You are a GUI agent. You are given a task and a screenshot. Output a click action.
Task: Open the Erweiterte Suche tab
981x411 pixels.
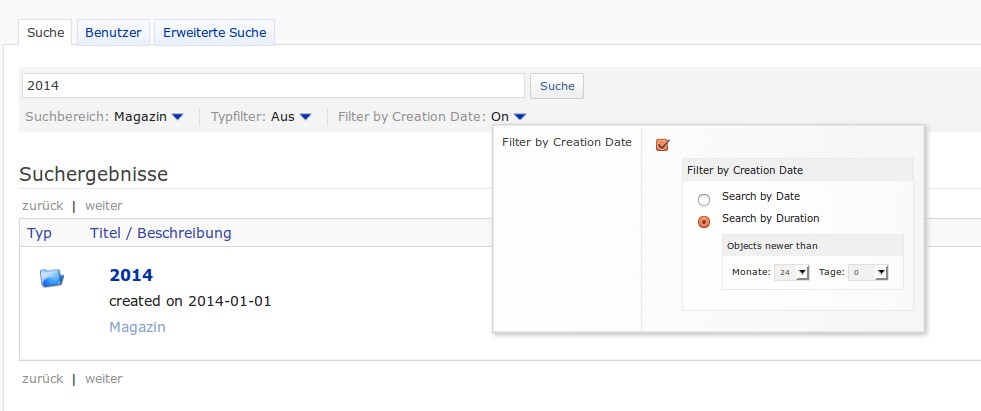[x=214, y=33]
